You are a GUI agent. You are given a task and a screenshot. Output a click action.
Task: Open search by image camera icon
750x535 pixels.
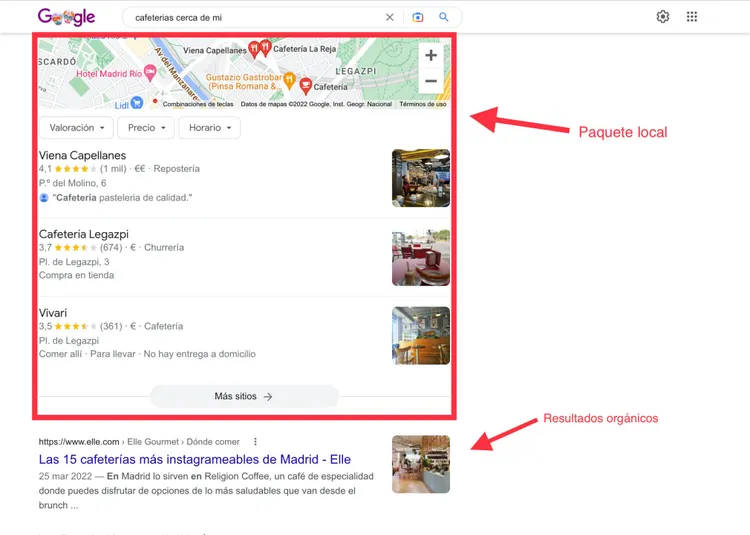click(x=418, y=17)
